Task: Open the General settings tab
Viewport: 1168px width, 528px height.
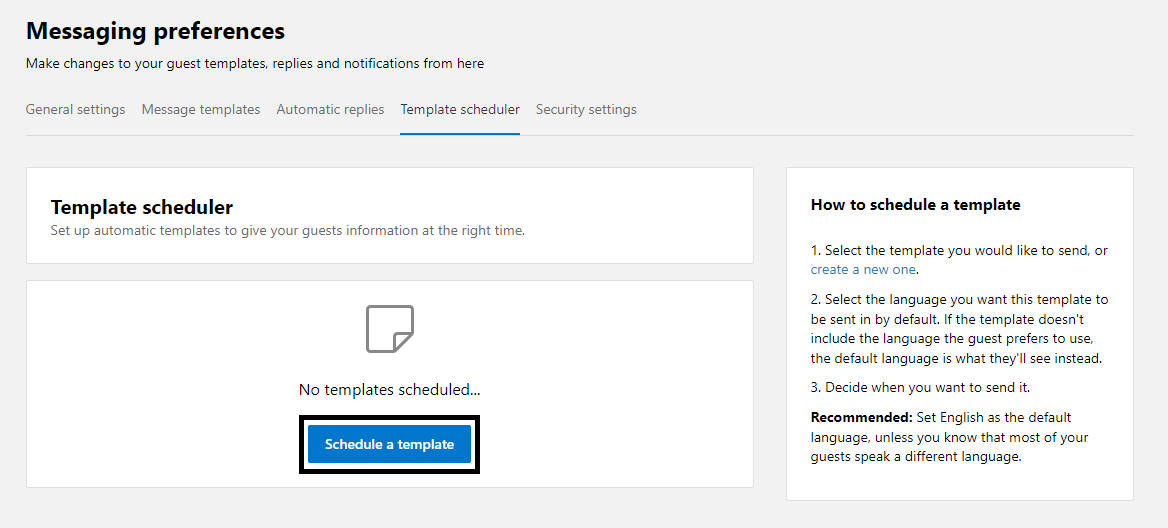Action: click(x=75, y=109)
